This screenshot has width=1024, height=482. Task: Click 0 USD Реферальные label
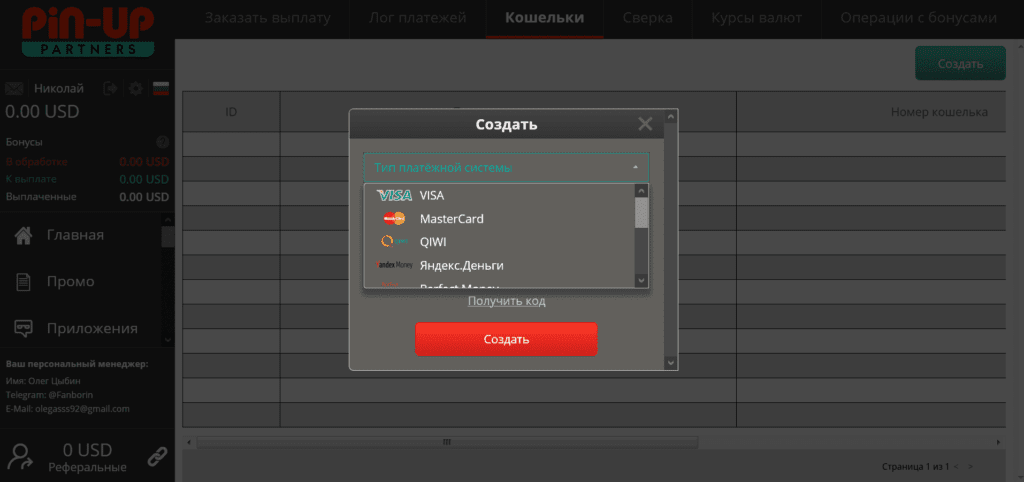[x=88, y=458]
